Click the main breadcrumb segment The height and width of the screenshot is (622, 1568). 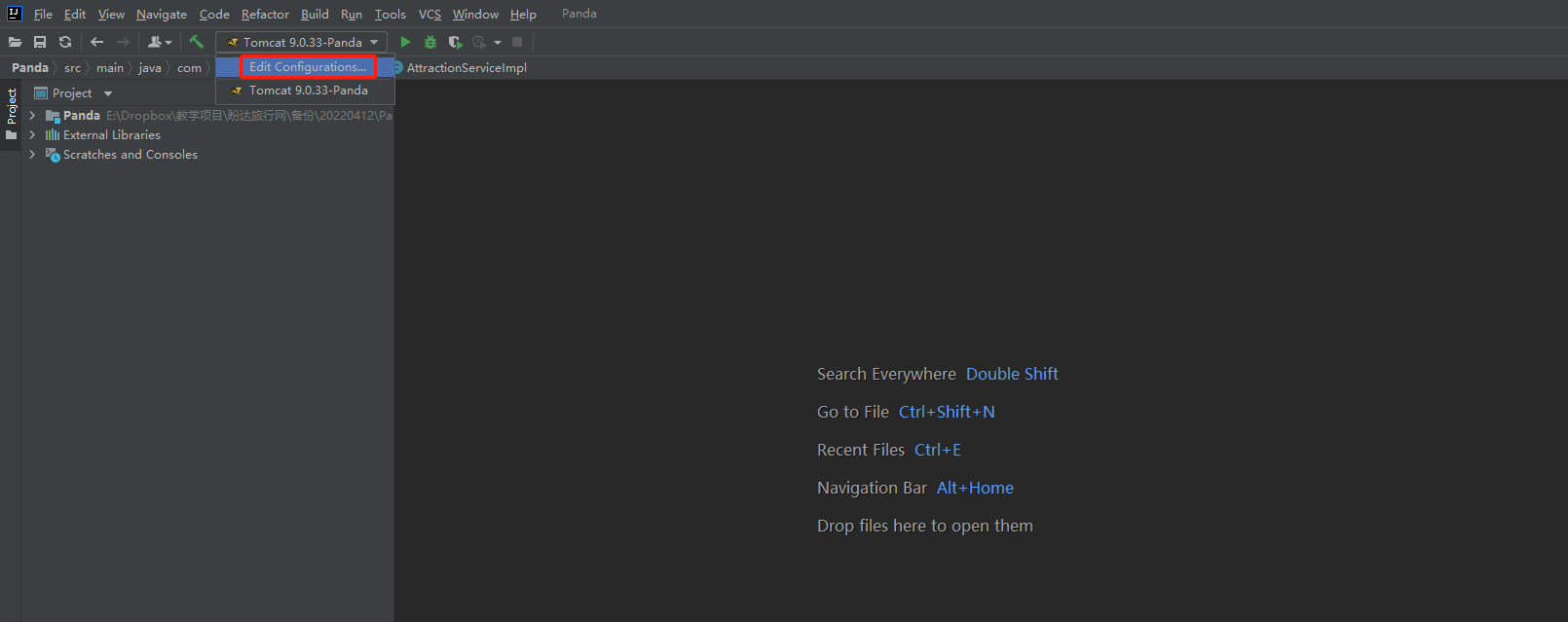(x=110, y=67)
